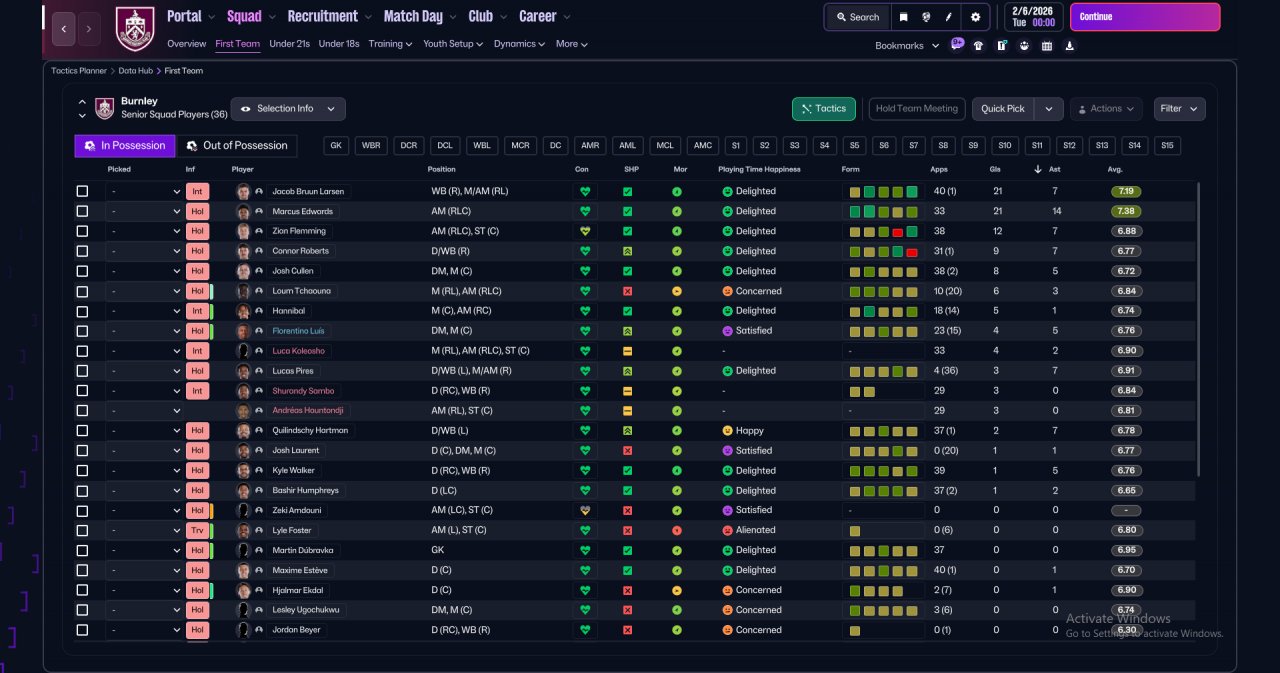Click the Burnley club crest in header
1280x673 pixels.
(135, 28)
